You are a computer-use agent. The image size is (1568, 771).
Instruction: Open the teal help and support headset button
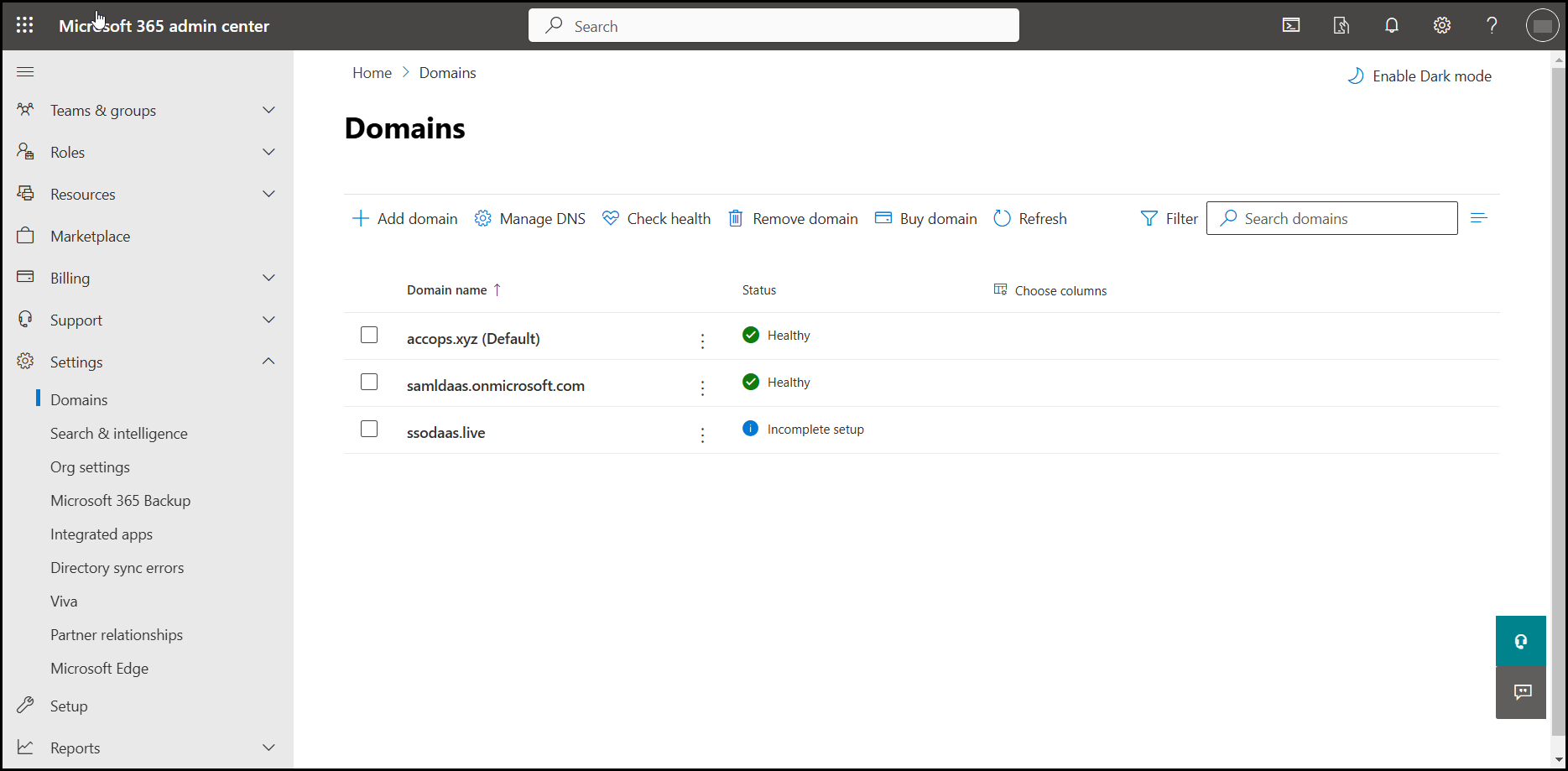tap(1520, 642)
